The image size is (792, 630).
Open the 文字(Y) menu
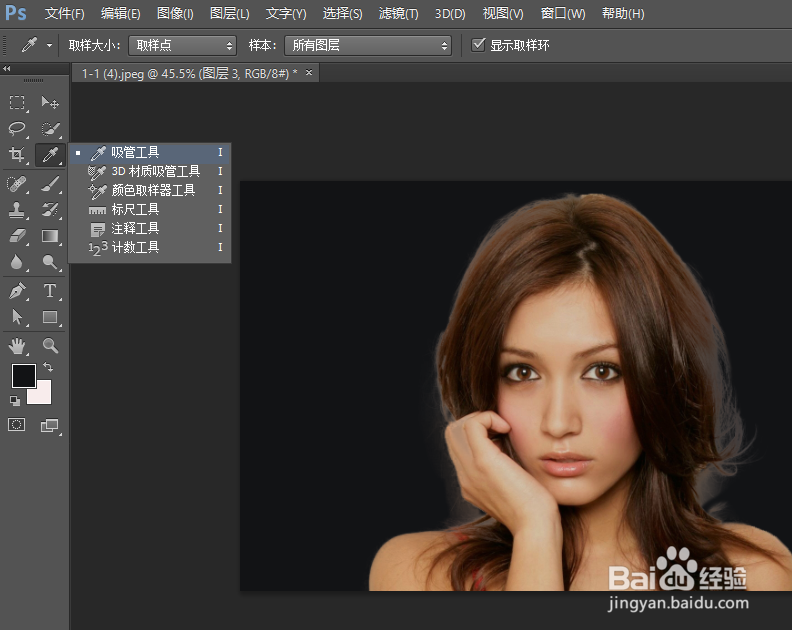coord(286,14)
